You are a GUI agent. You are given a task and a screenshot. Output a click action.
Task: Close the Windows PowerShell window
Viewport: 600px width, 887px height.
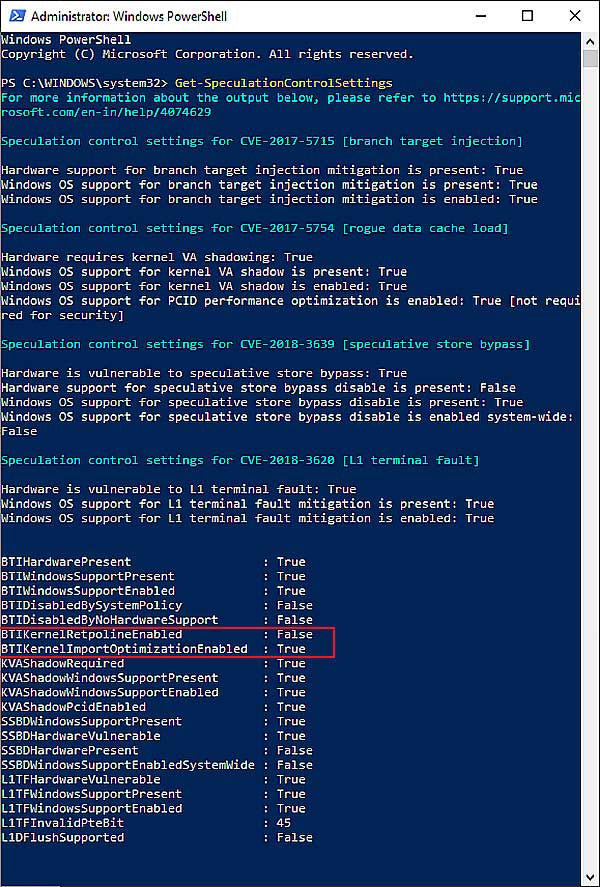pos(575,16)
